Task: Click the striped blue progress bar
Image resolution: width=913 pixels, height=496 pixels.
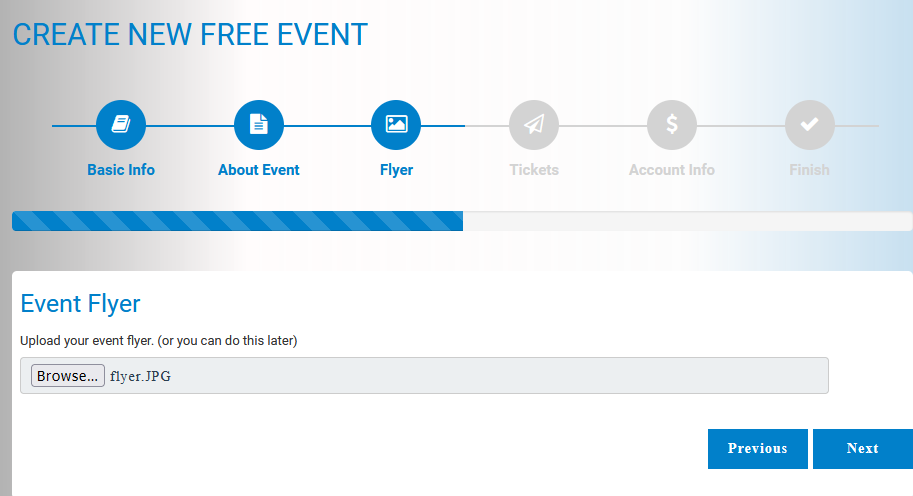Action: click(x=238, y=221)
